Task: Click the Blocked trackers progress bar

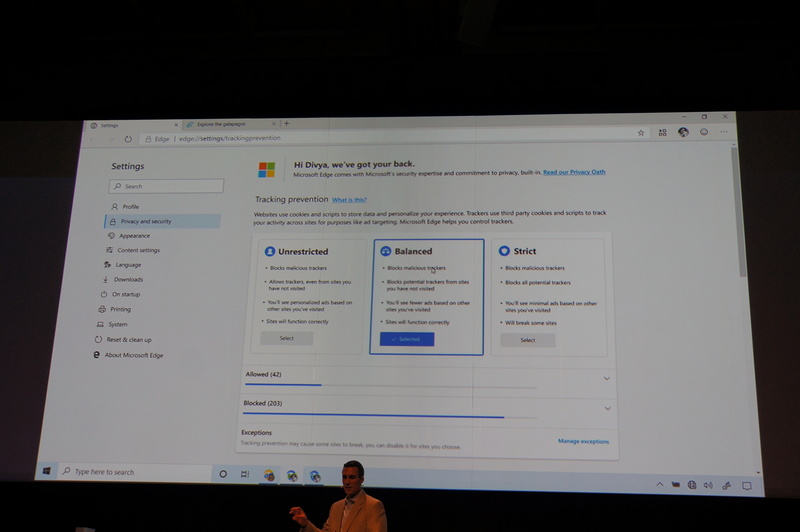Action: (390, 417)
